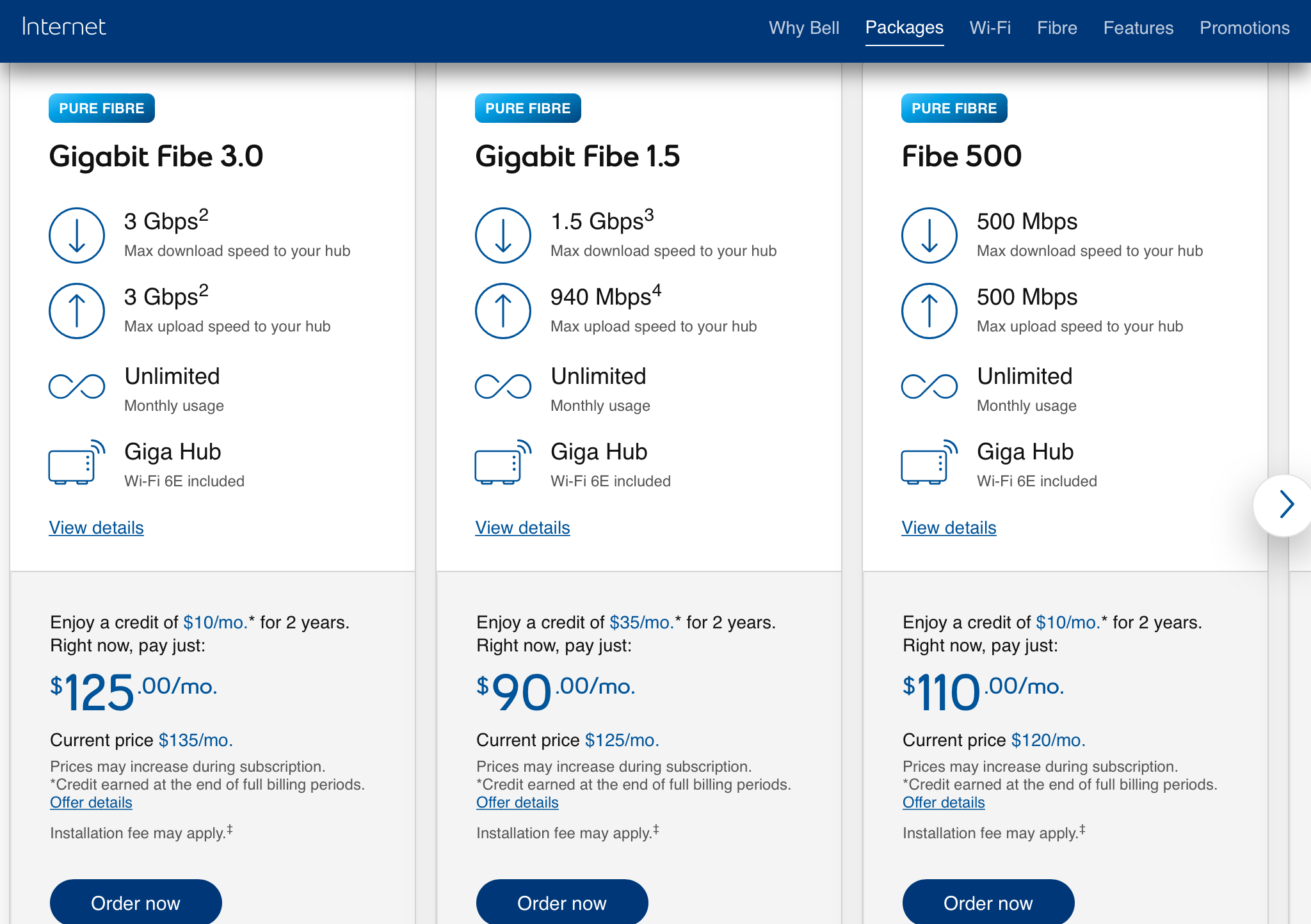Click the infinity icon in Gigabit Fibe 1.5 card
Viewport: 1311px width, 924px height.
[x=503, y=386]
